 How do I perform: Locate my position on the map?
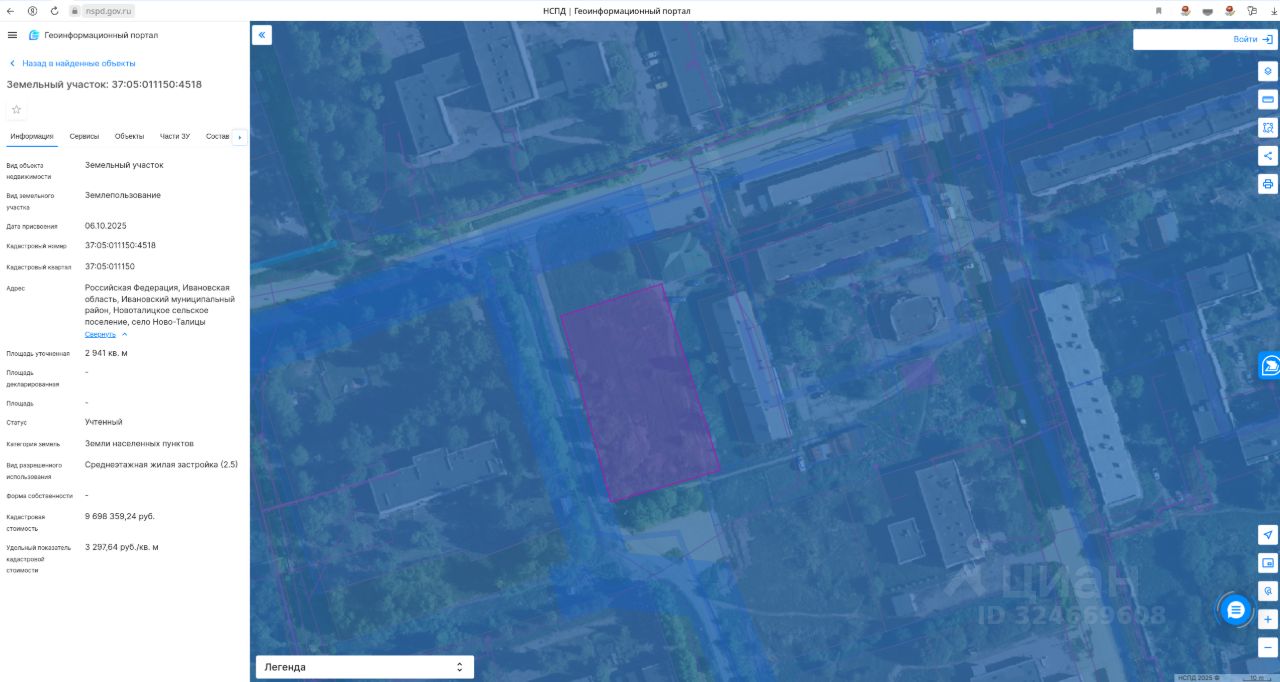tap(1268, 535)
